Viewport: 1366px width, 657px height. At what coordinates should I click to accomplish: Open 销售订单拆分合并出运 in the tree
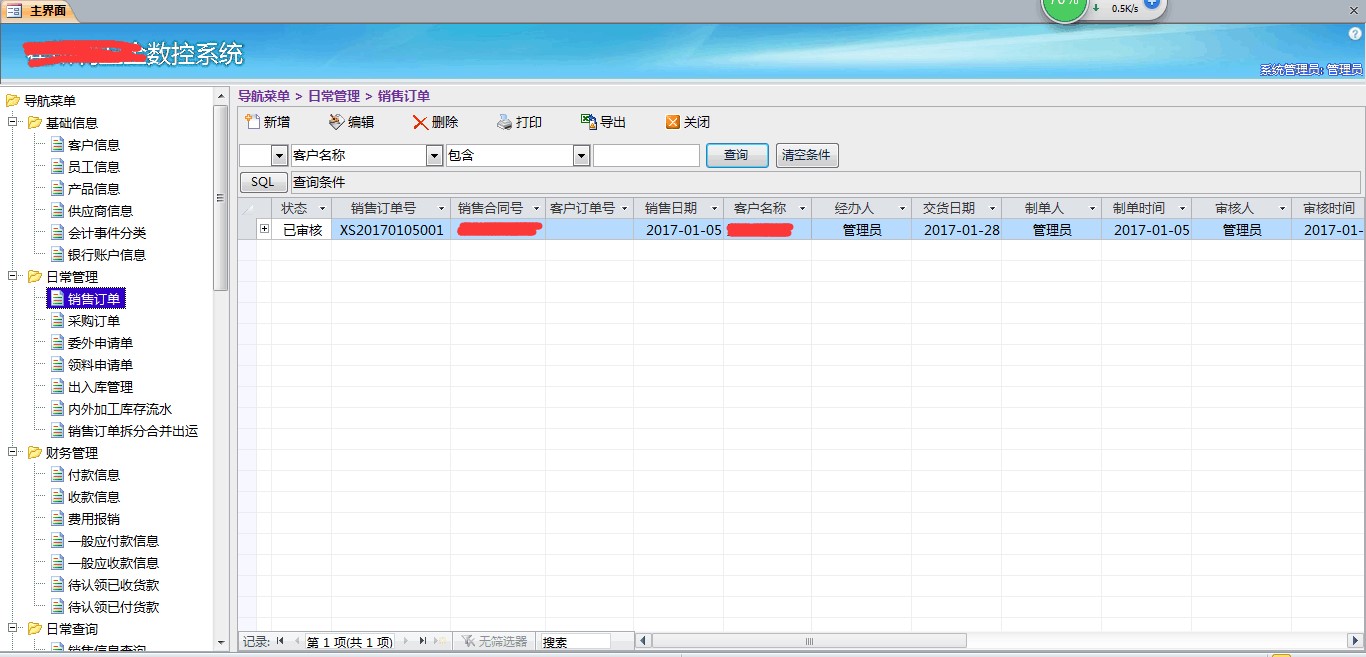(133, 431)
